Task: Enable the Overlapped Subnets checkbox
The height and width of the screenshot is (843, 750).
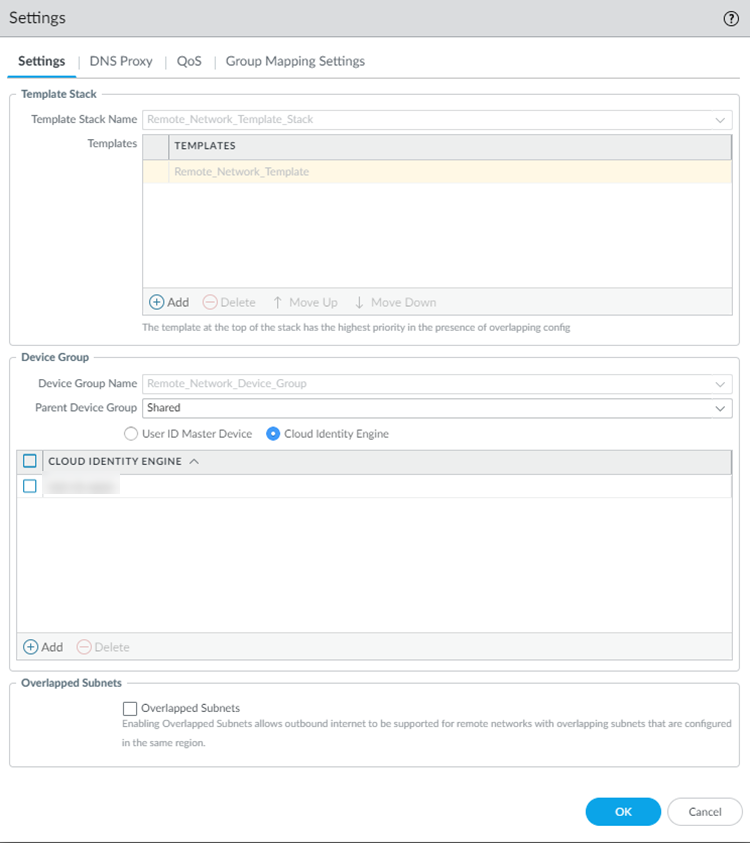Action: (129, 708)
